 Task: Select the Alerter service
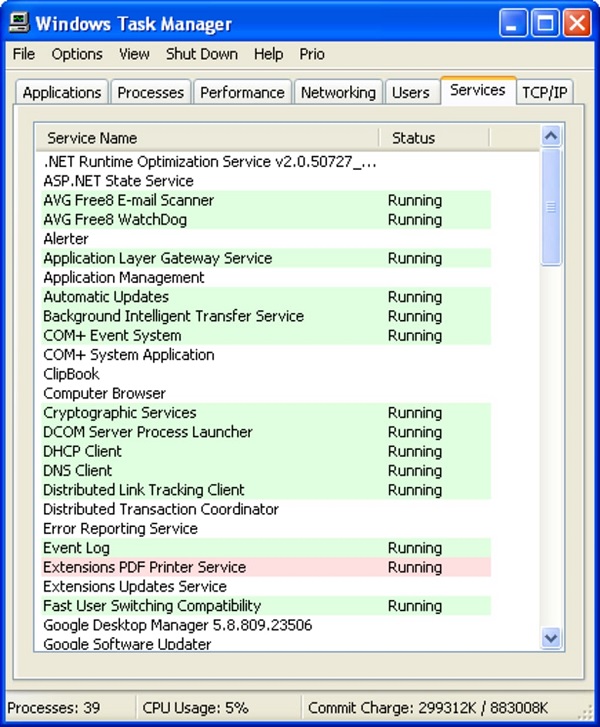(x=266, y=239)
